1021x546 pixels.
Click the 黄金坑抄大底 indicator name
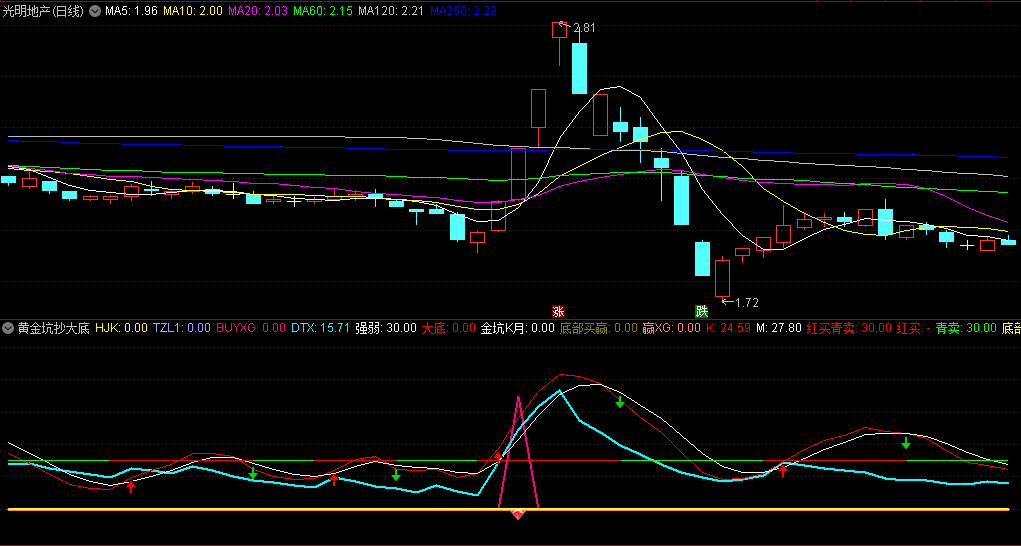54,327
